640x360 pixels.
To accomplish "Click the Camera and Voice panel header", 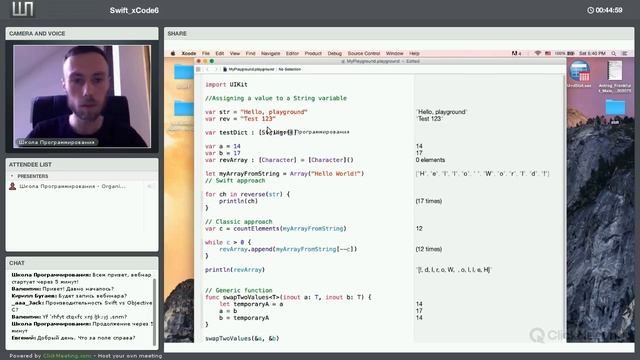I will click(x=82, y=33).
